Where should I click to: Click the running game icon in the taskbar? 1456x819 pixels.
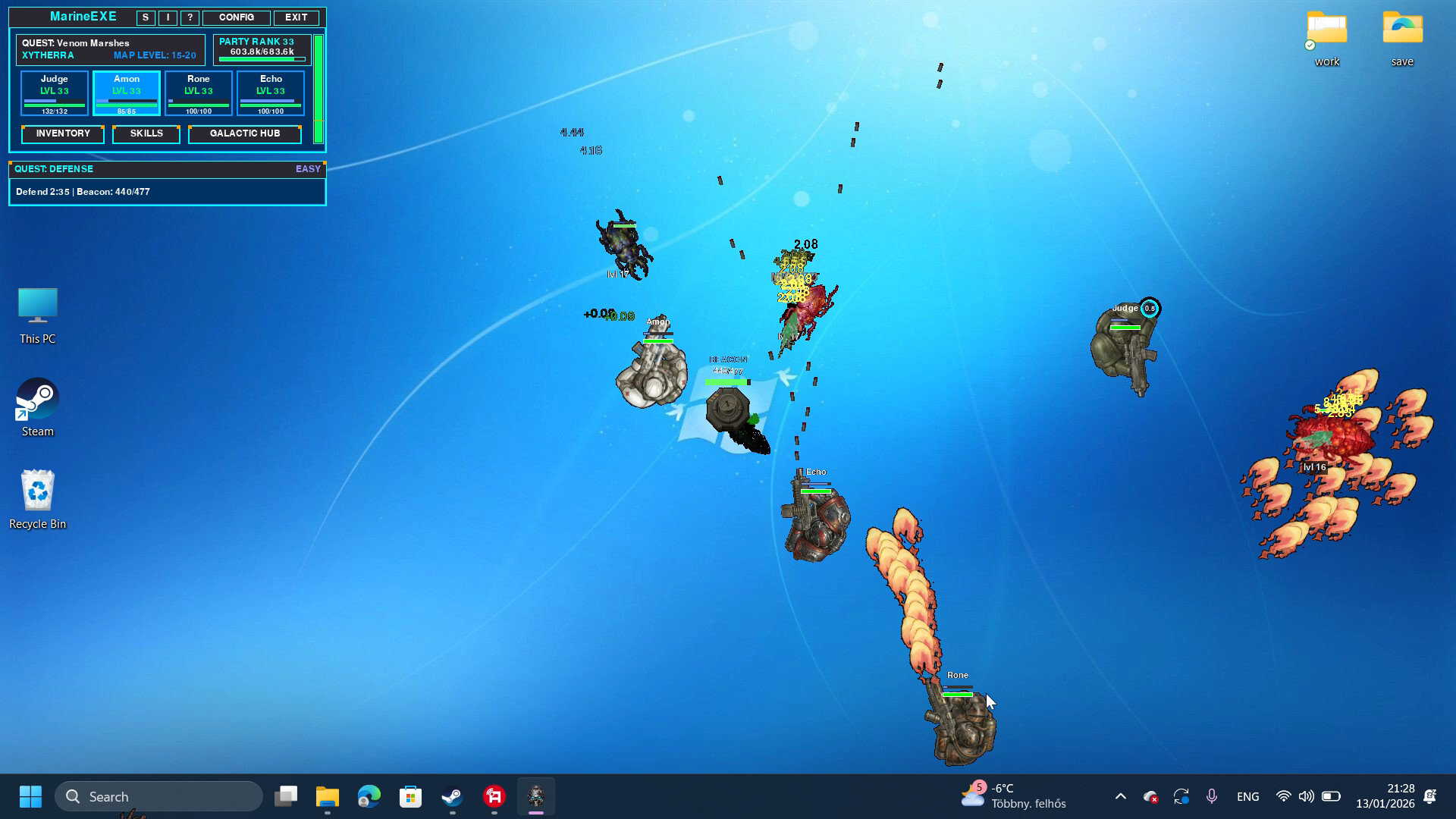536,796
